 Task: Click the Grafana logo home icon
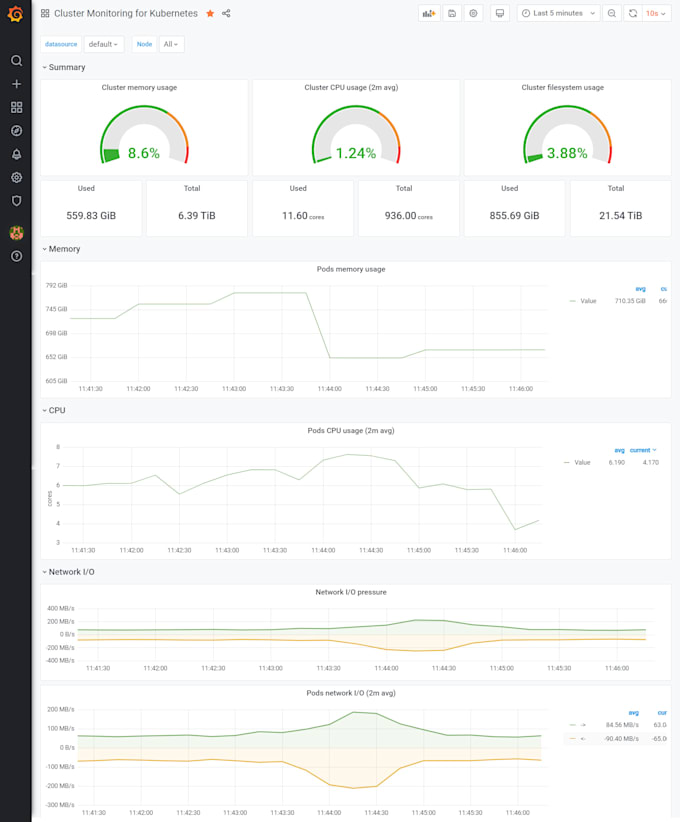click(x=15, y=14)
